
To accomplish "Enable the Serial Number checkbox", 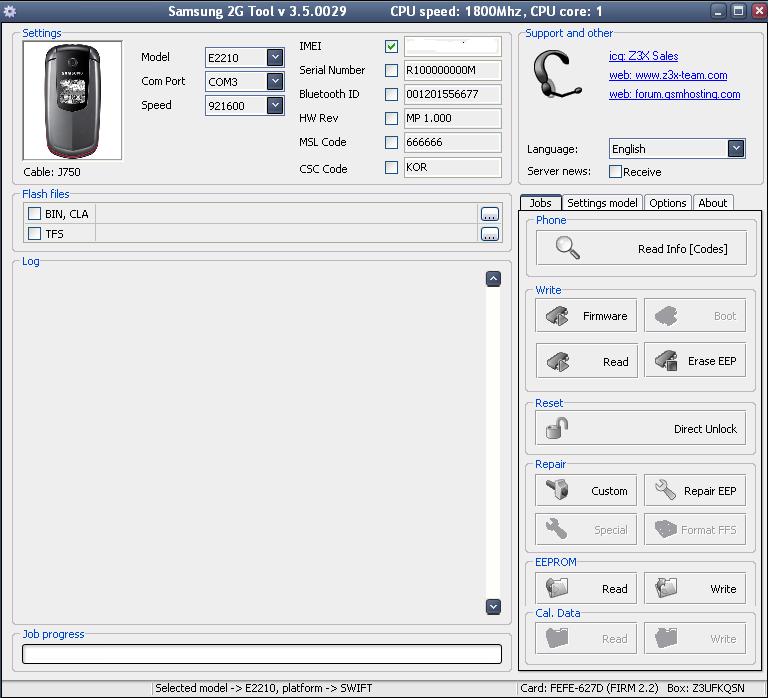I will 391,71.
